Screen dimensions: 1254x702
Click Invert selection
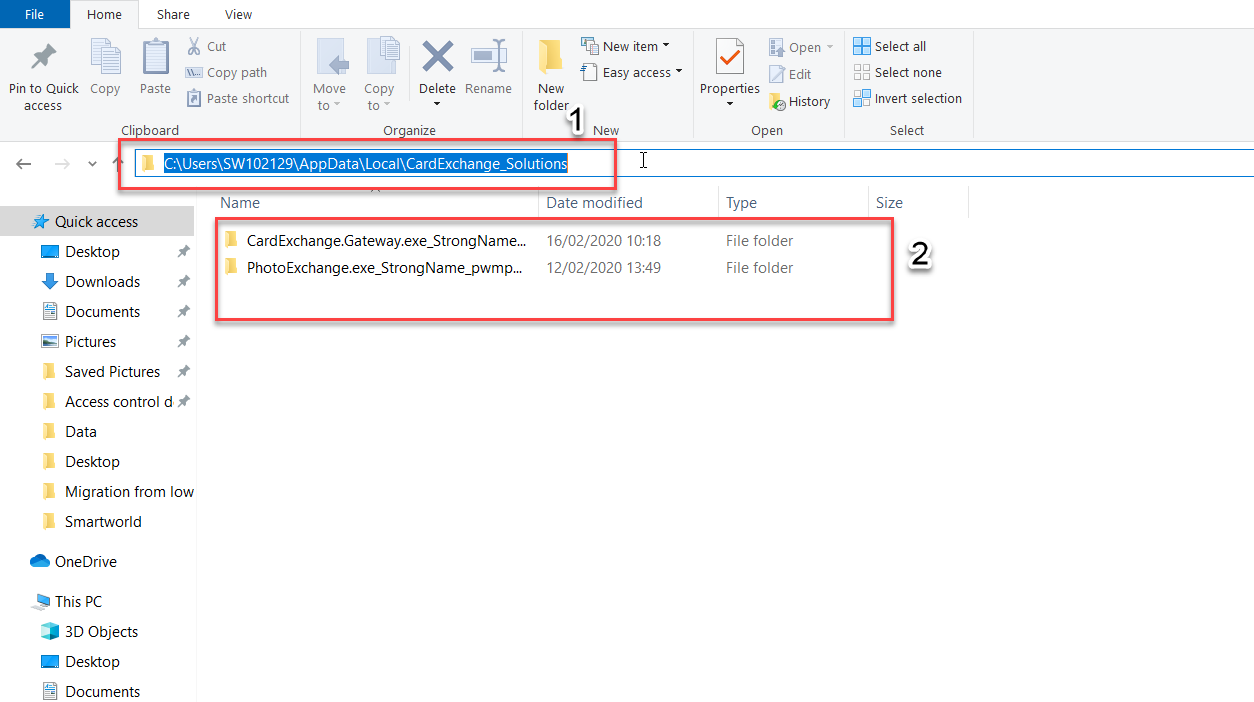[x=907, y=98]
